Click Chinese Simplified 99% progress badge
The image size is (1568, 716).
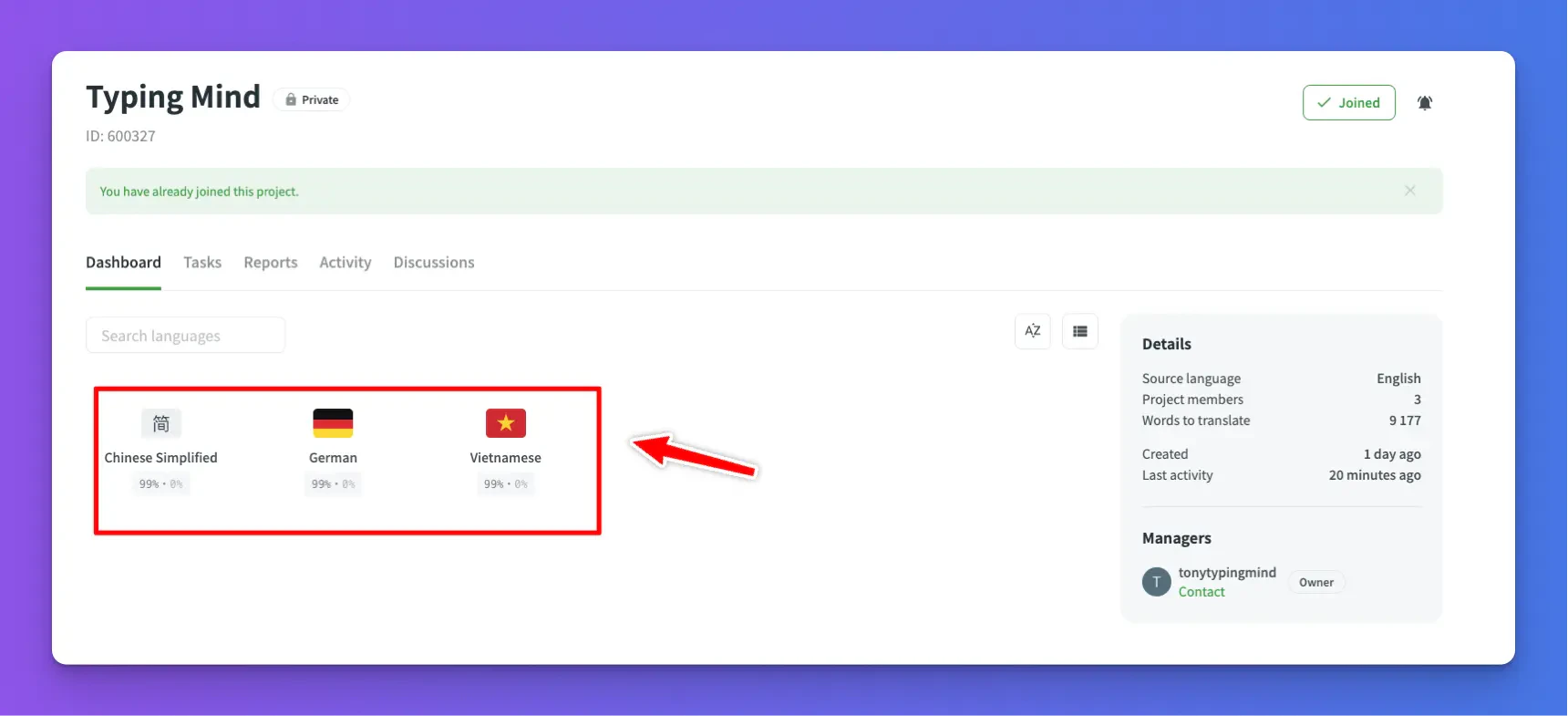point(161,484)
